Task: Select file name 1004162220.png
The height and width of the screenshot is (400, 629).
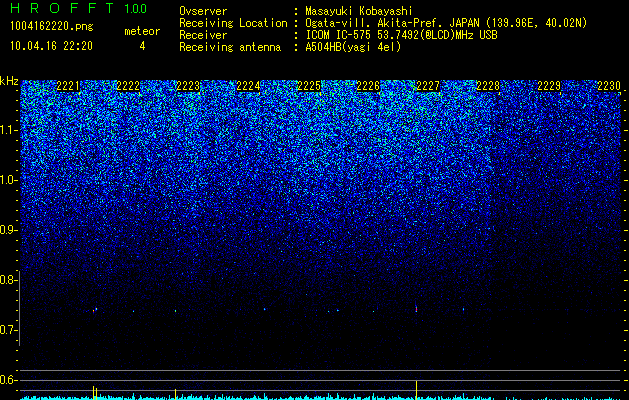Action: coord(52,27)
